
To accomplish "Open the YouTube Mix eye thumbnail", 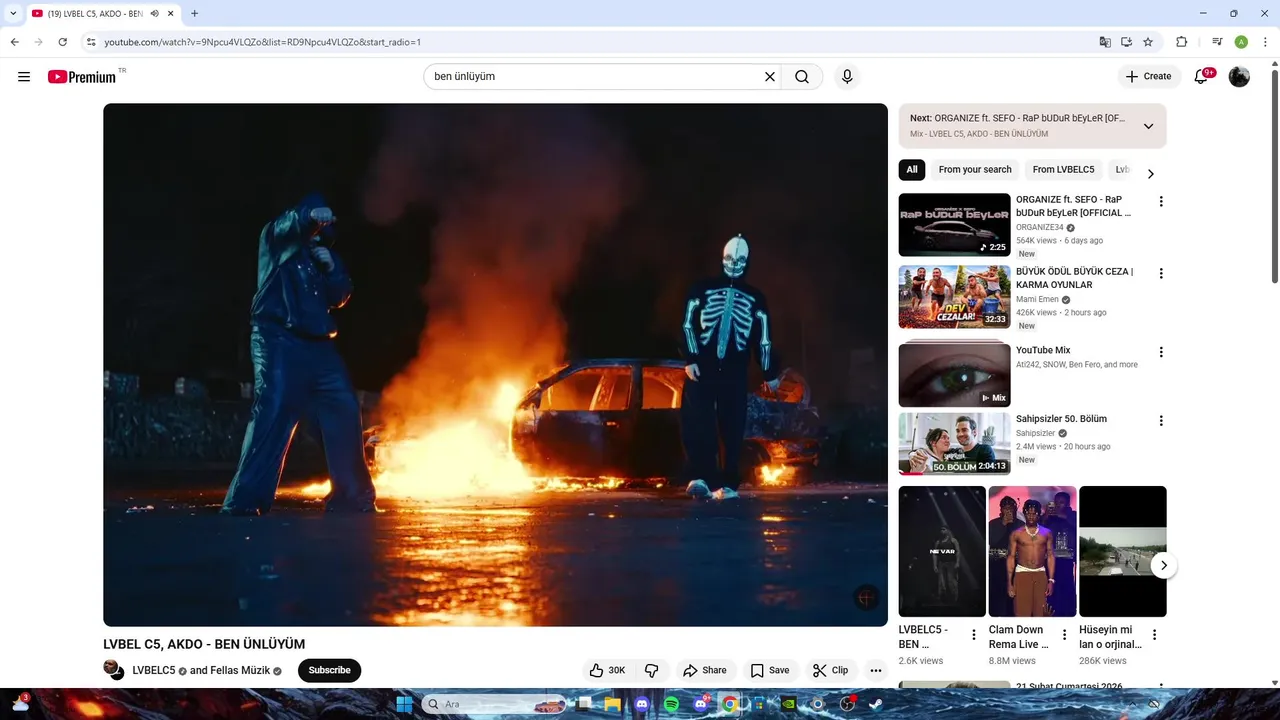I will click(x=954, y=374).
